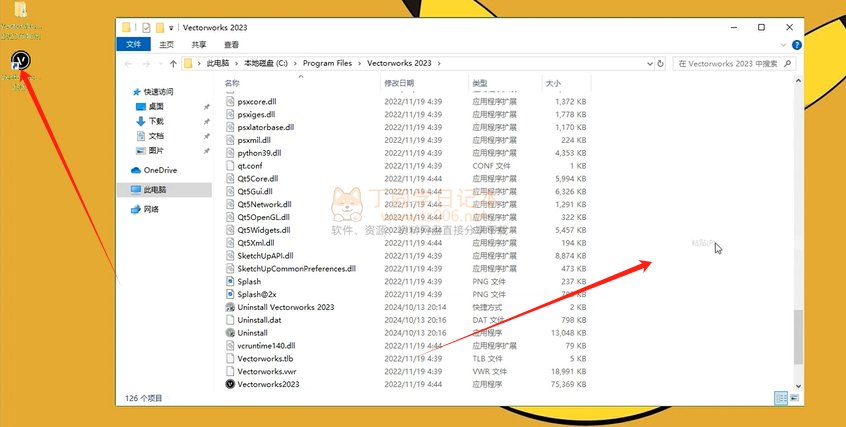Image resolution: width=846 pixels, height=427 pixels.
Task: Click the forward navigation arrow
Action: click(146, 64)
